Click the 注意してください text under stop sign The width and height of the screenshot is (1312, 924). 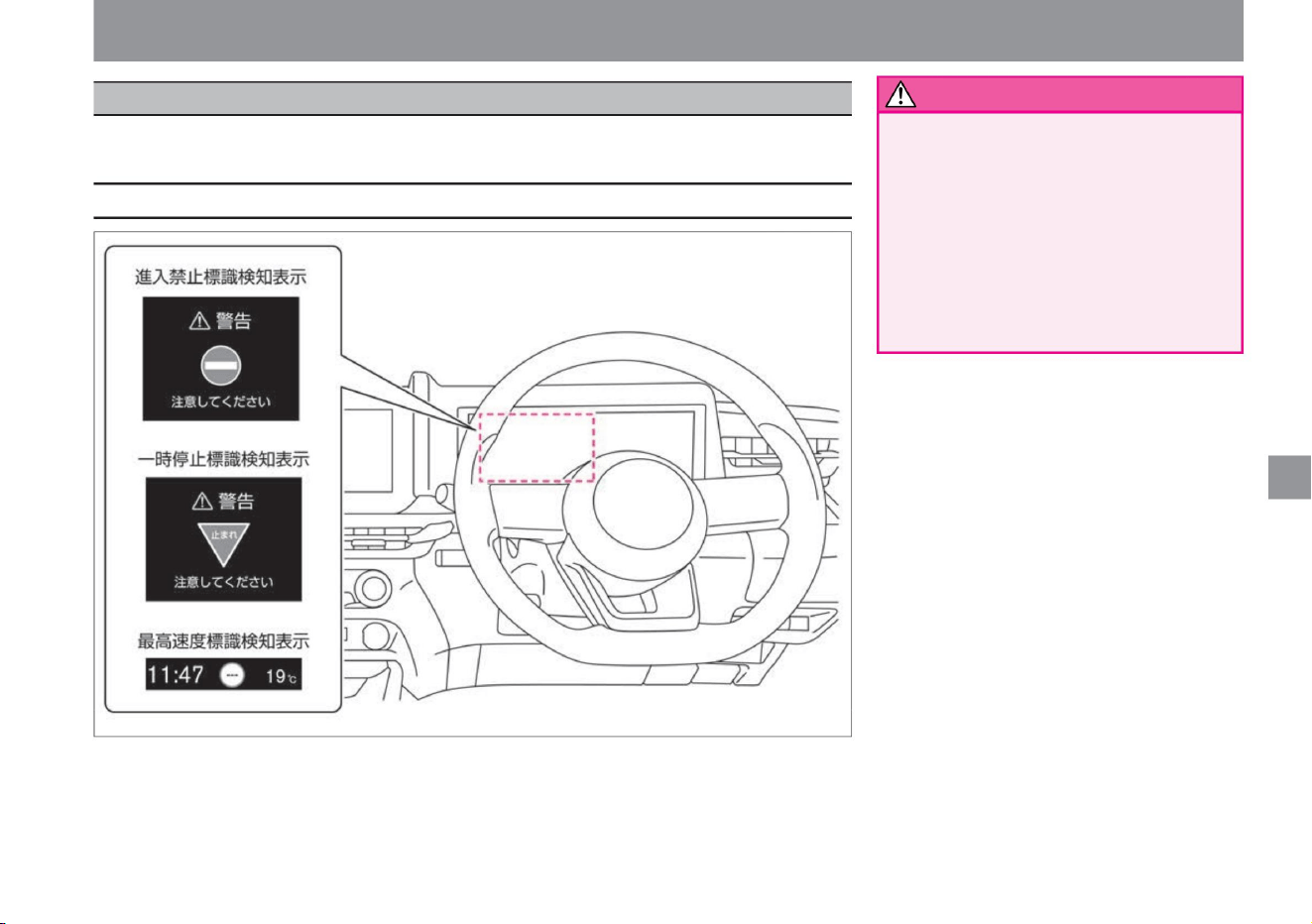(x=223, y=583)
